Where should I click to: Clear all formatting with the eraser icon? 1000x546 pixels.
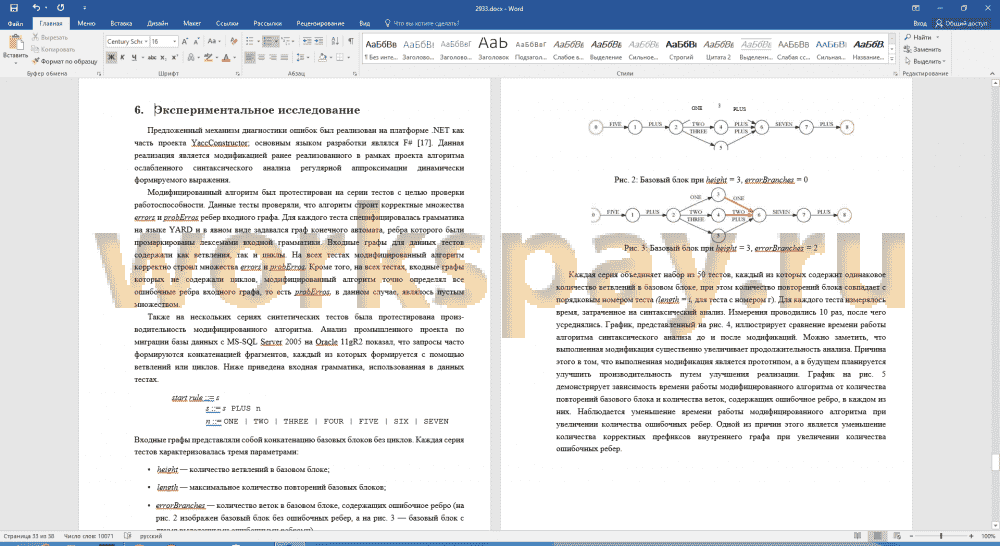234,41
